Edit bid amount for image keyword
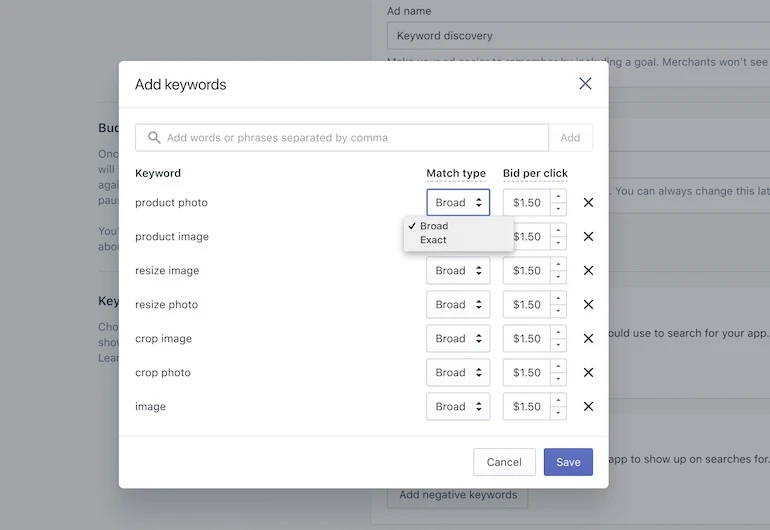 [526, 406]
